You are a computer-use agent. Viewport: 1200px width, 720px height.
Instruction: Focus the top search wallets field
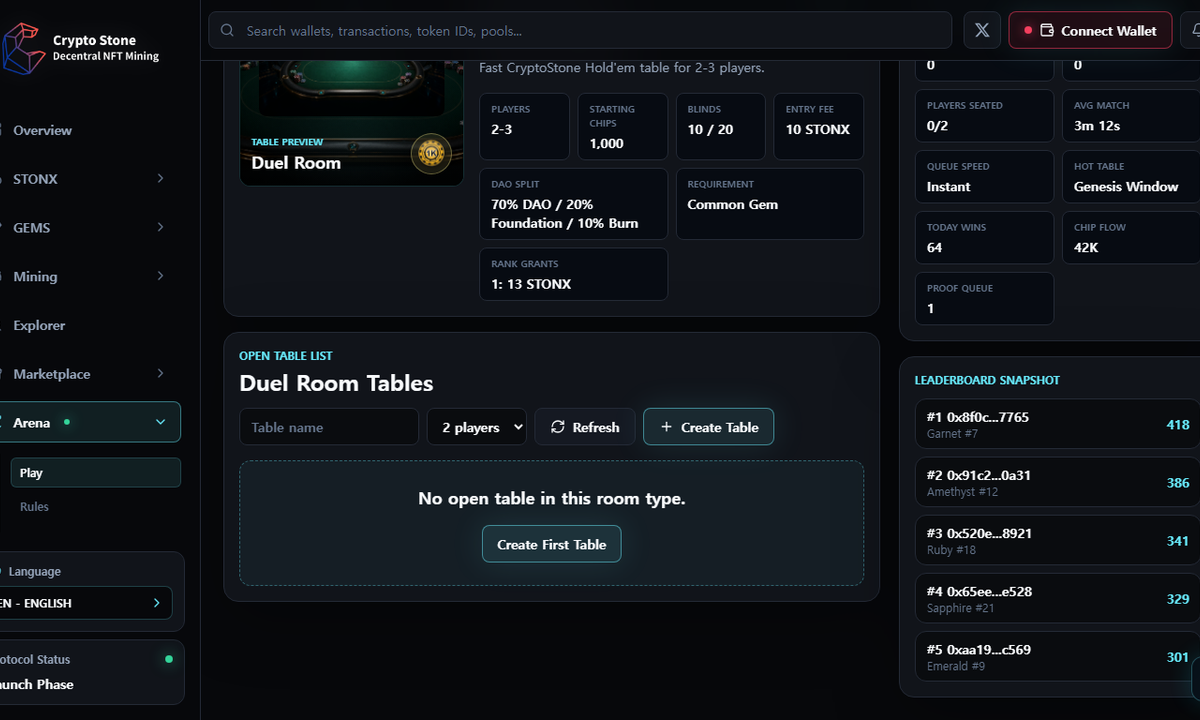point(579,31)
